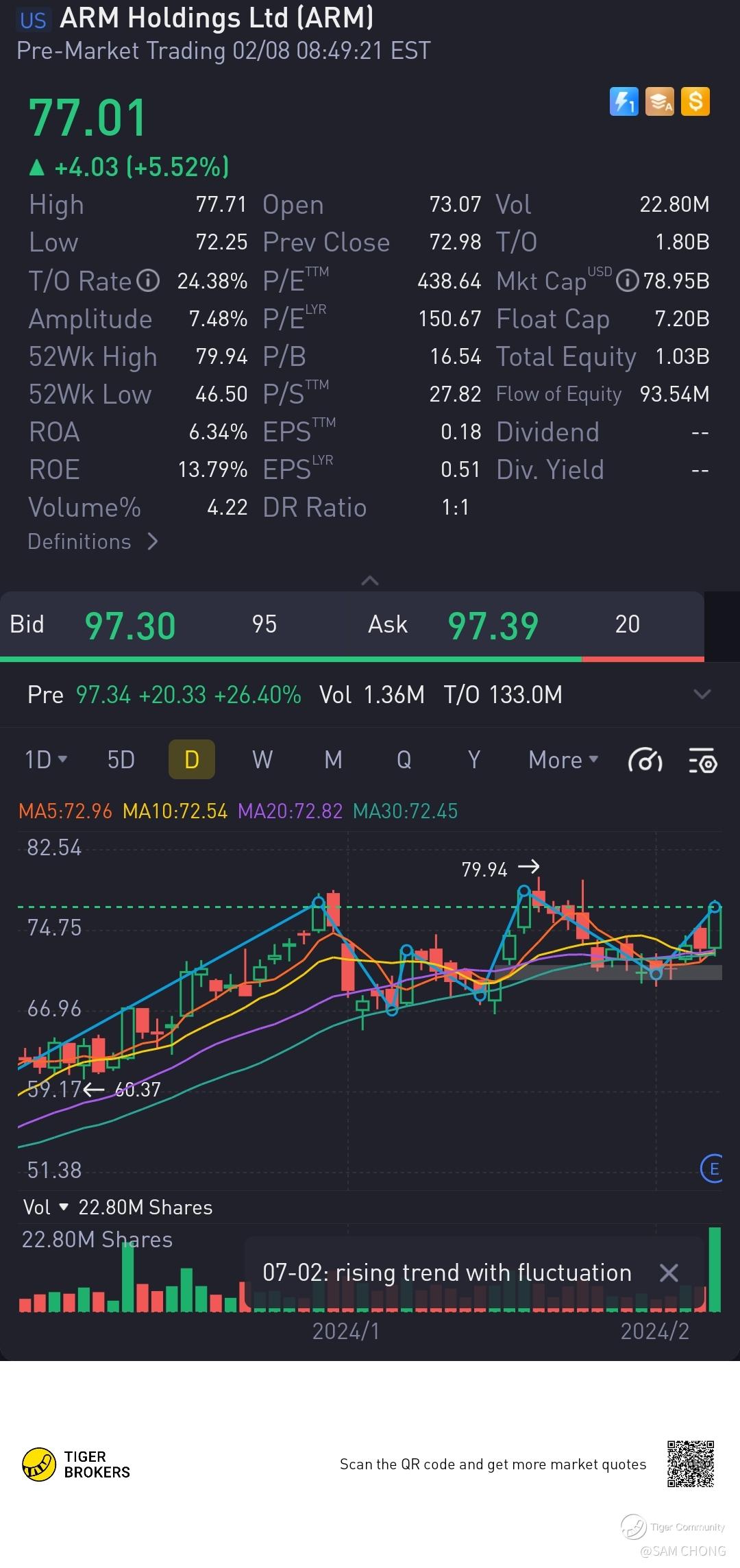Tap the orange stacked layers badge icon
This screenshot has height=1568, width=740.
click(x=660, y=101)
